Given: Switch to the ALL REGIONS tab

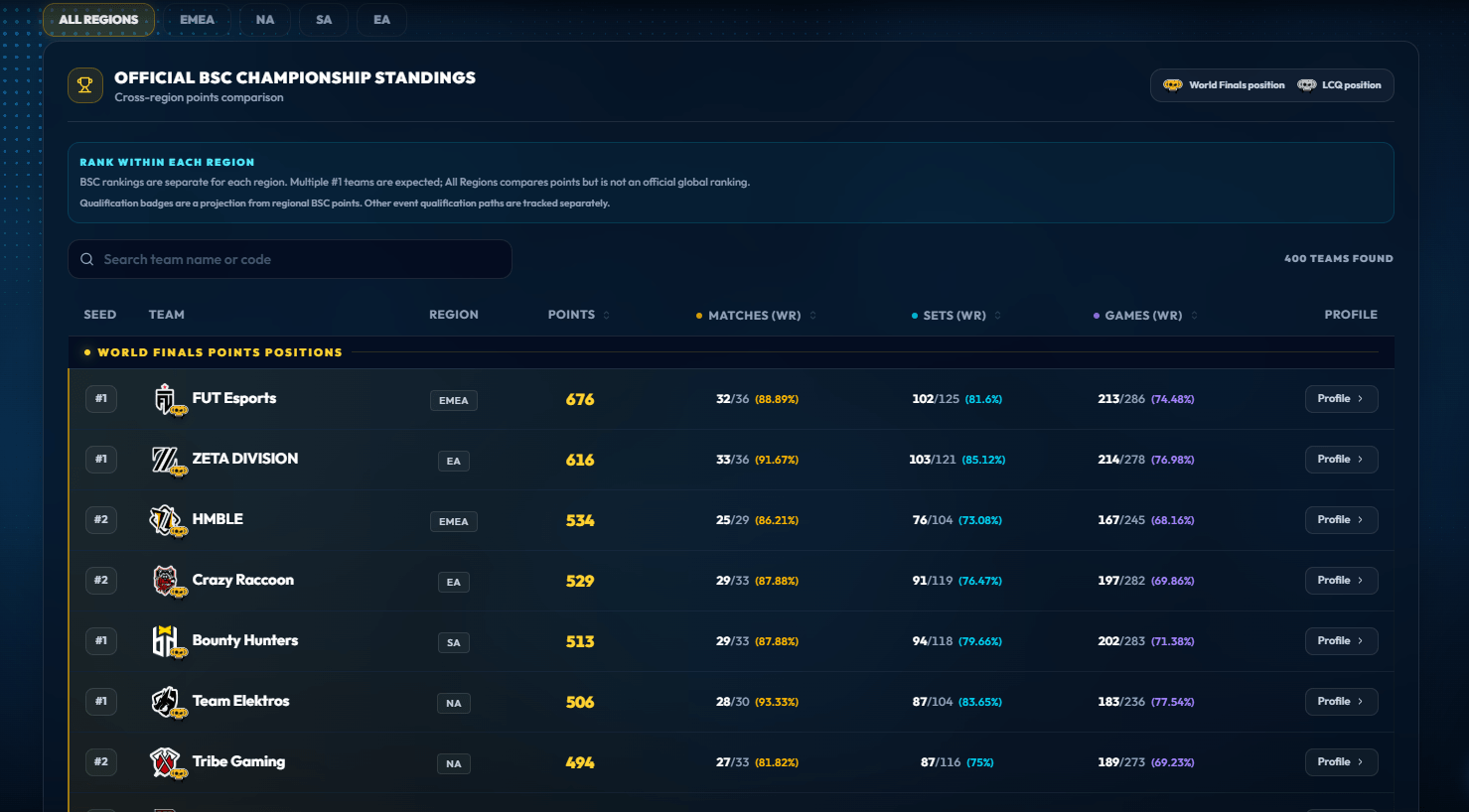Looking at the screenshot, I should [x=98, y=20].
